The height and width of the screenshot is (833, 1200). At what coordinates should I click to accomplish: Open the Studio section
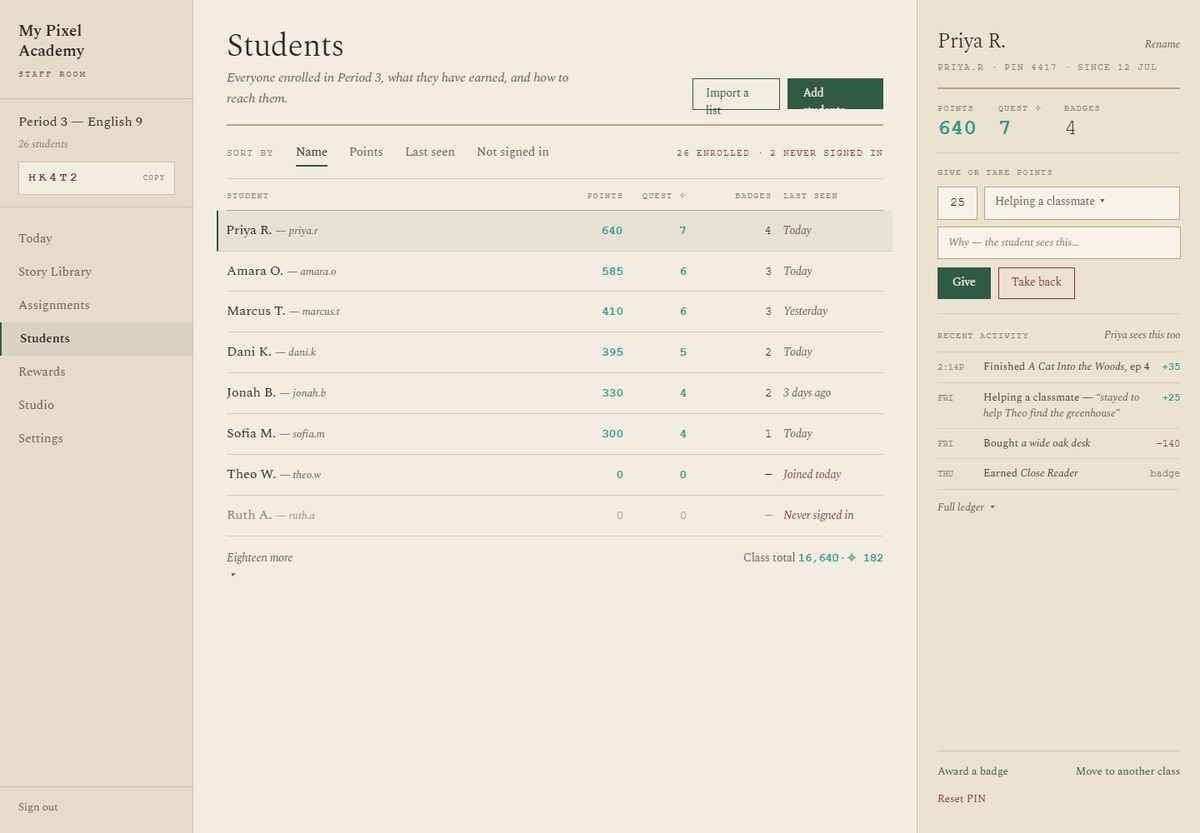click(x=96, y=405)
